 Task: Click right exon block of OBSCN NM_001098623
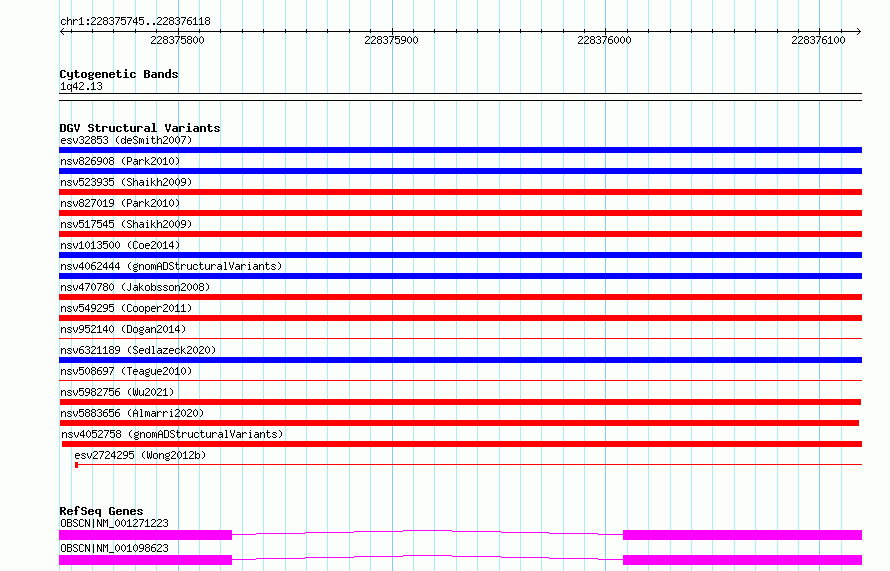742,560
